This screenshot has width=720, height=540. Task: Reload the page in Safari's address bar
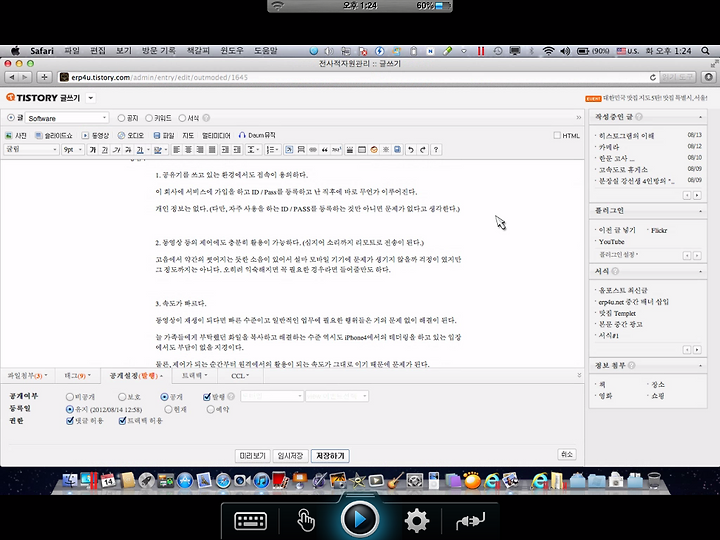652,78
